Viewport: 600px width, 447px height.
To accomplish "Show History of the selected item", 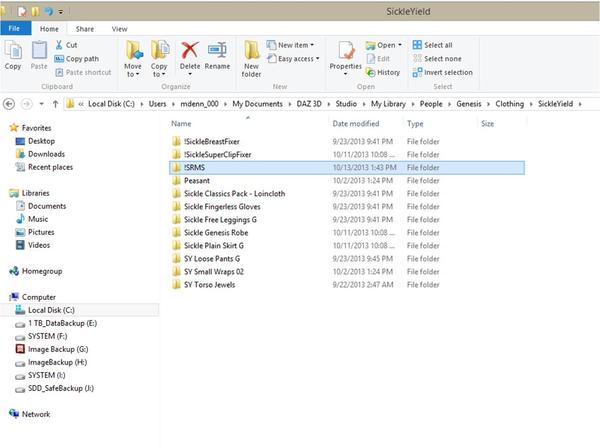I will pyautogui.click(x=383, y=72).
